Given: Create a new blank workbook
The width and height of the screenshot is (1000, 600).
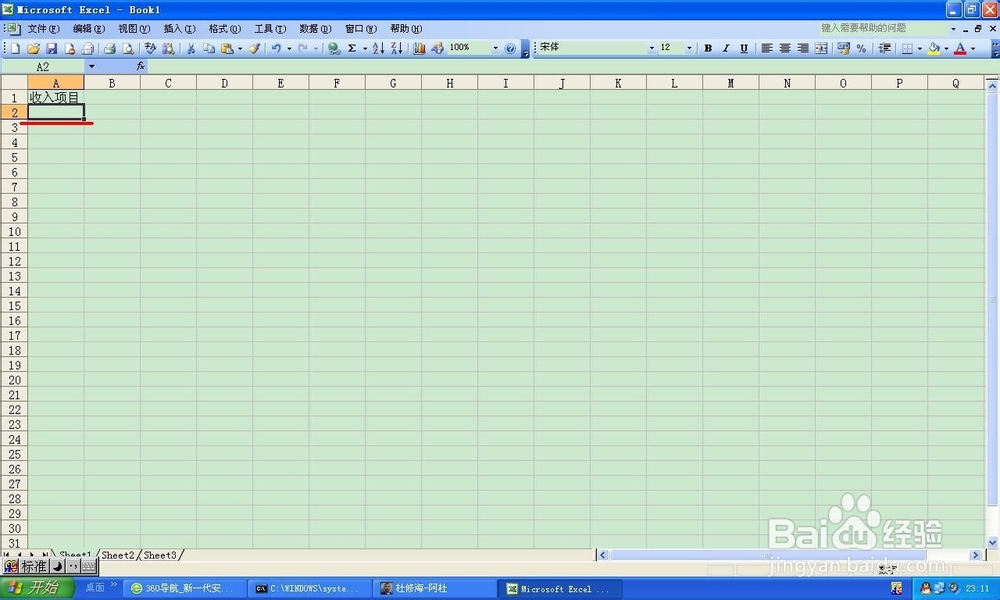Looking at the screenshot, I should [x=15, y=48].
